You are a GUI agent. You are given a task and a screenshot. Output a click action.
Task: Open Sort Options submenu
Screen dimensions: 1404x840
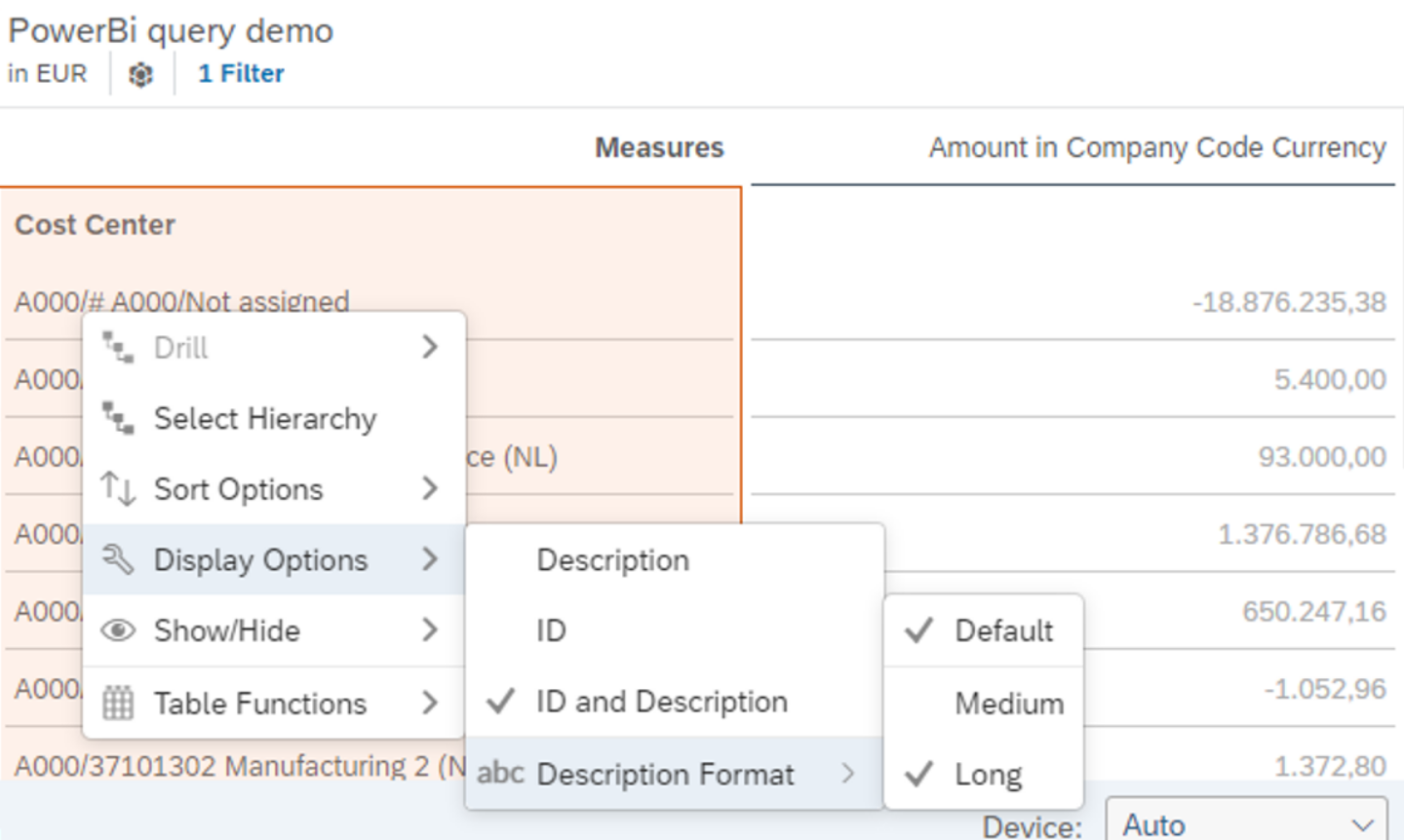point(273,489)
